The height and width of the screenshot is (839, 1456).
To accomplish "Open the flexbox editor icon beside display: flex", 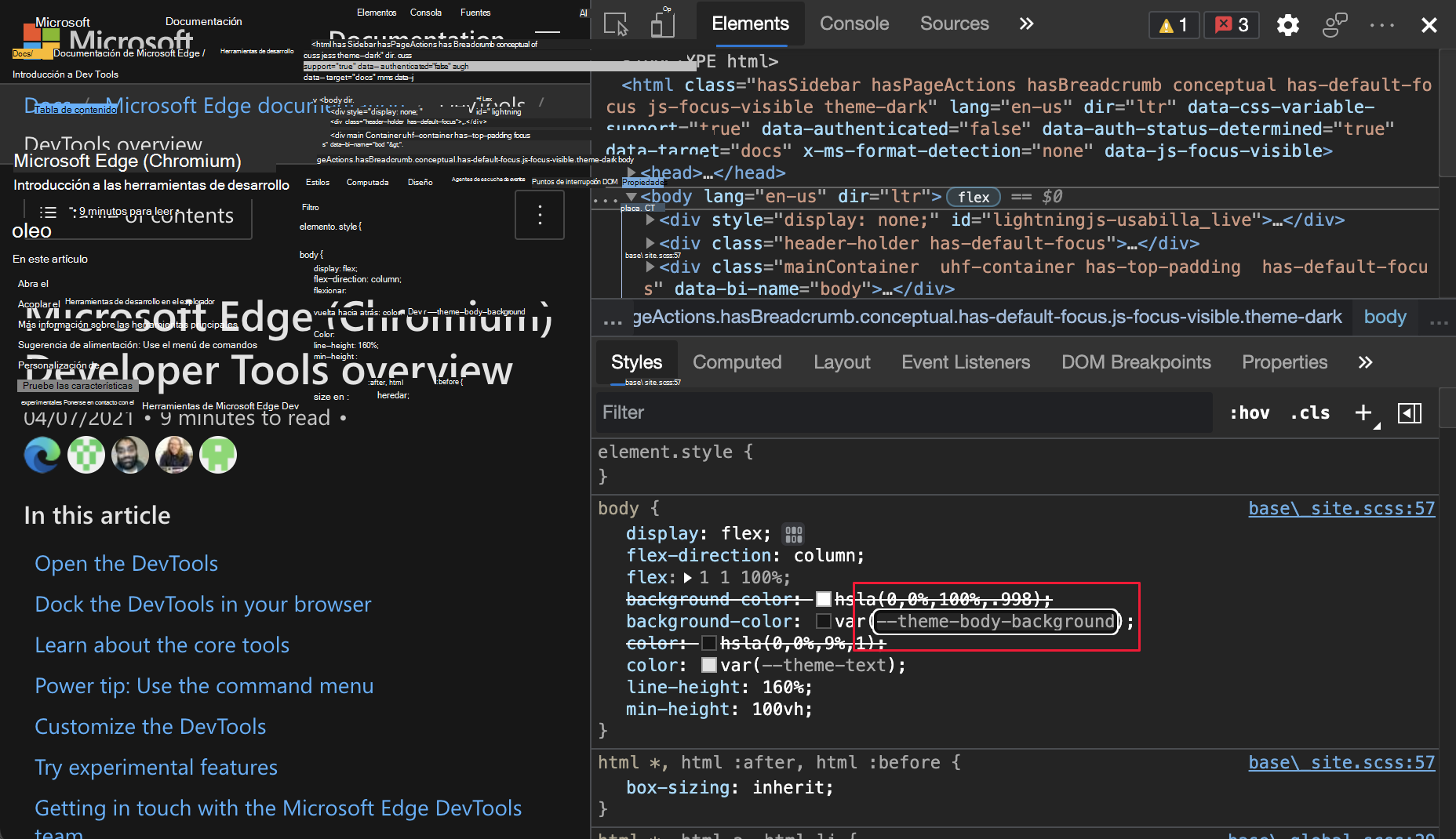I will click(x=794, y=533).
